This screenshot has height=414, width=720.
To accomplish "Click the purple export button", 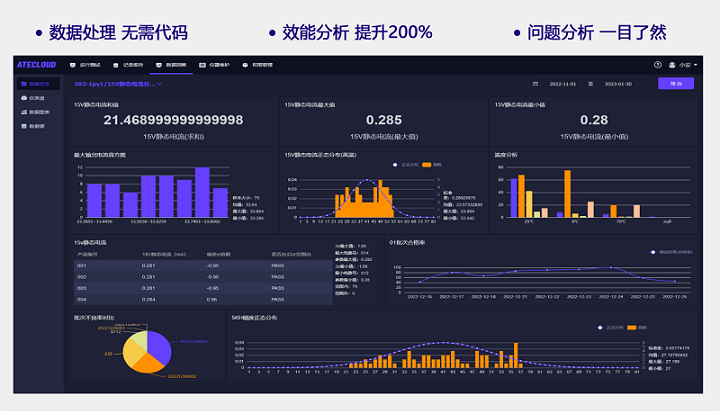I will point(675,84).
